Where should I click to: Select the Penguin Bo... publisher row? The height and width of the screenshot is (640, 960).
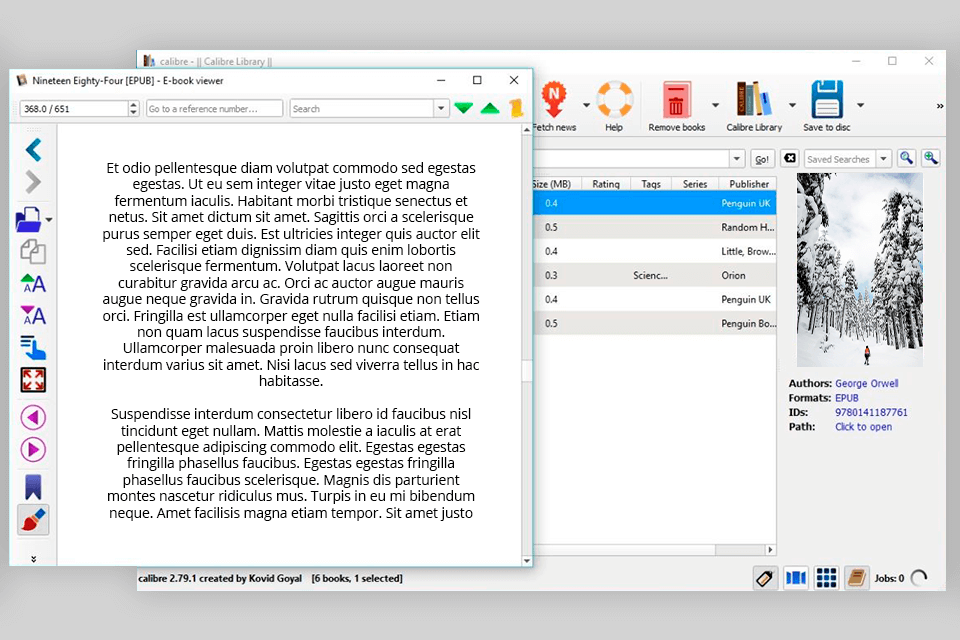[x=654, y=323]
